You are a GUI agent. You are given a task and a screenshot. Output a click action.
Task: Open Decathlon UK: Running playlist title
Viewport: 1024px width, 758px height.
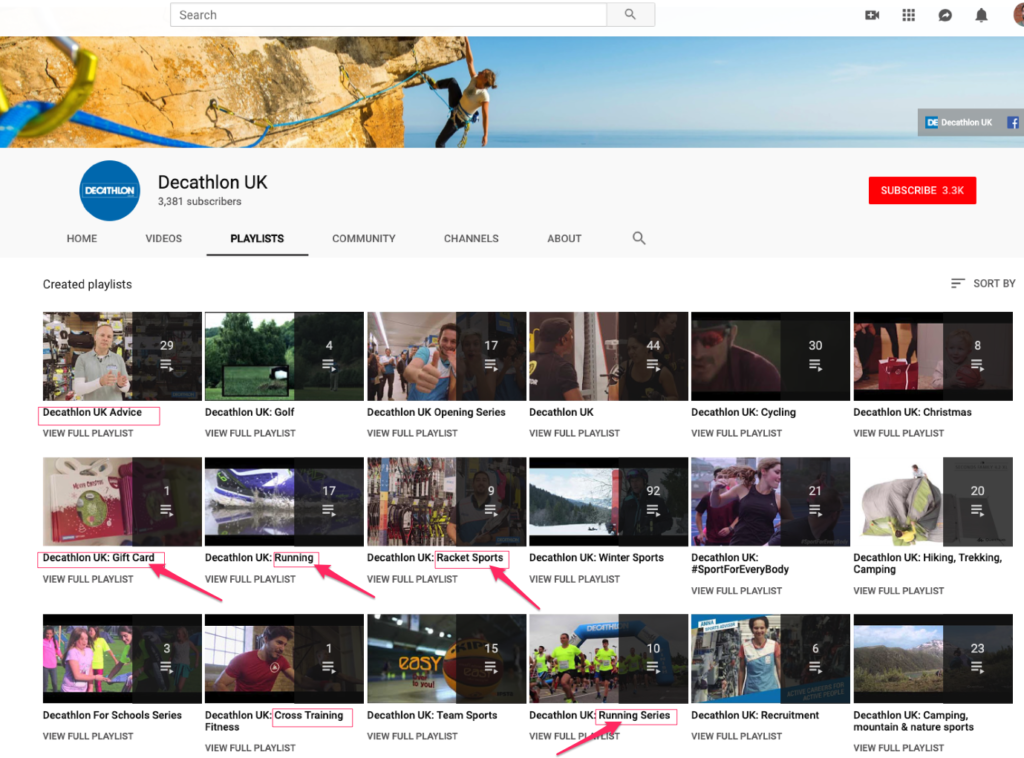click(259, 558)
